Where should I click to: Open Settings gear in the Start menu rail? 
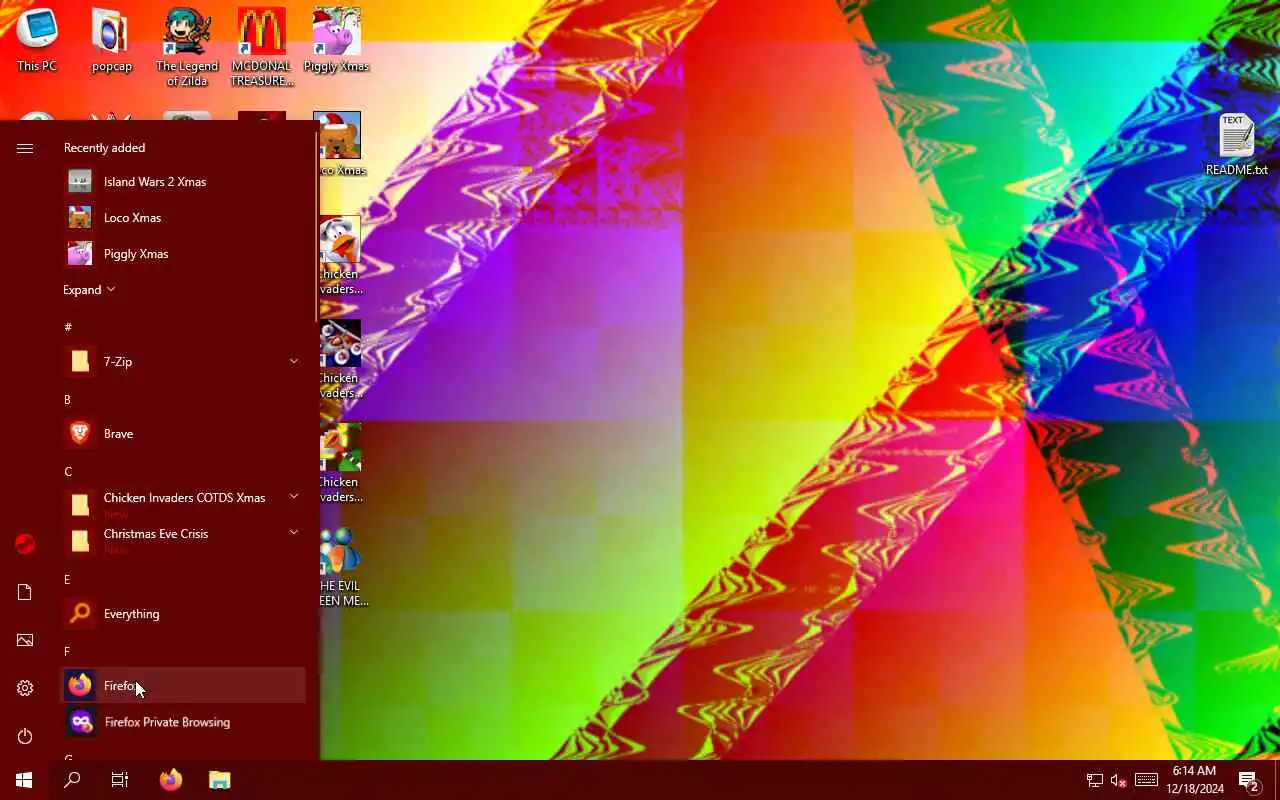(x=25, y=688)
